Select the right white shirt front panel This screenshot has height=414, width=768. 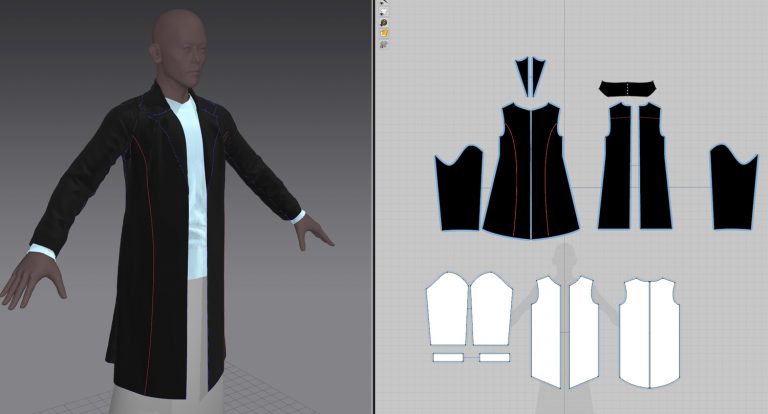[x=584, y=333]
